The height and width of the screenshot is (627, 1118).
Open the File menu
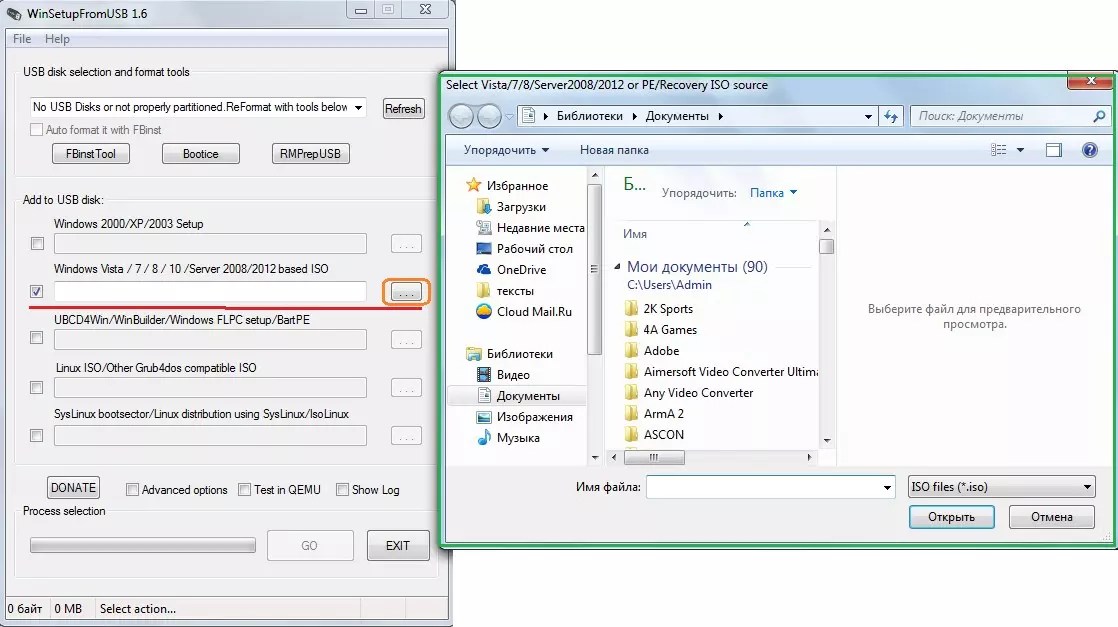coord(22,39)
